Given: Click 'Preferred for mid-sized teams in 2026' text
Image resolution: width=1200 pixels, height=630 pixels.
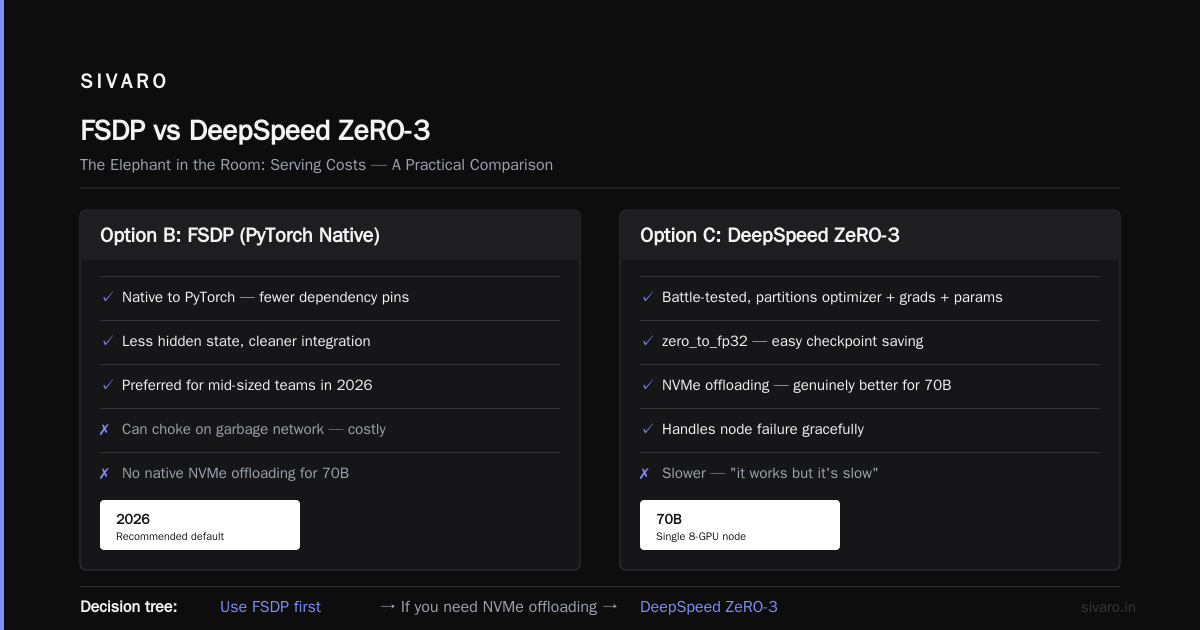Looking at the screenshot, I should 247,385.
